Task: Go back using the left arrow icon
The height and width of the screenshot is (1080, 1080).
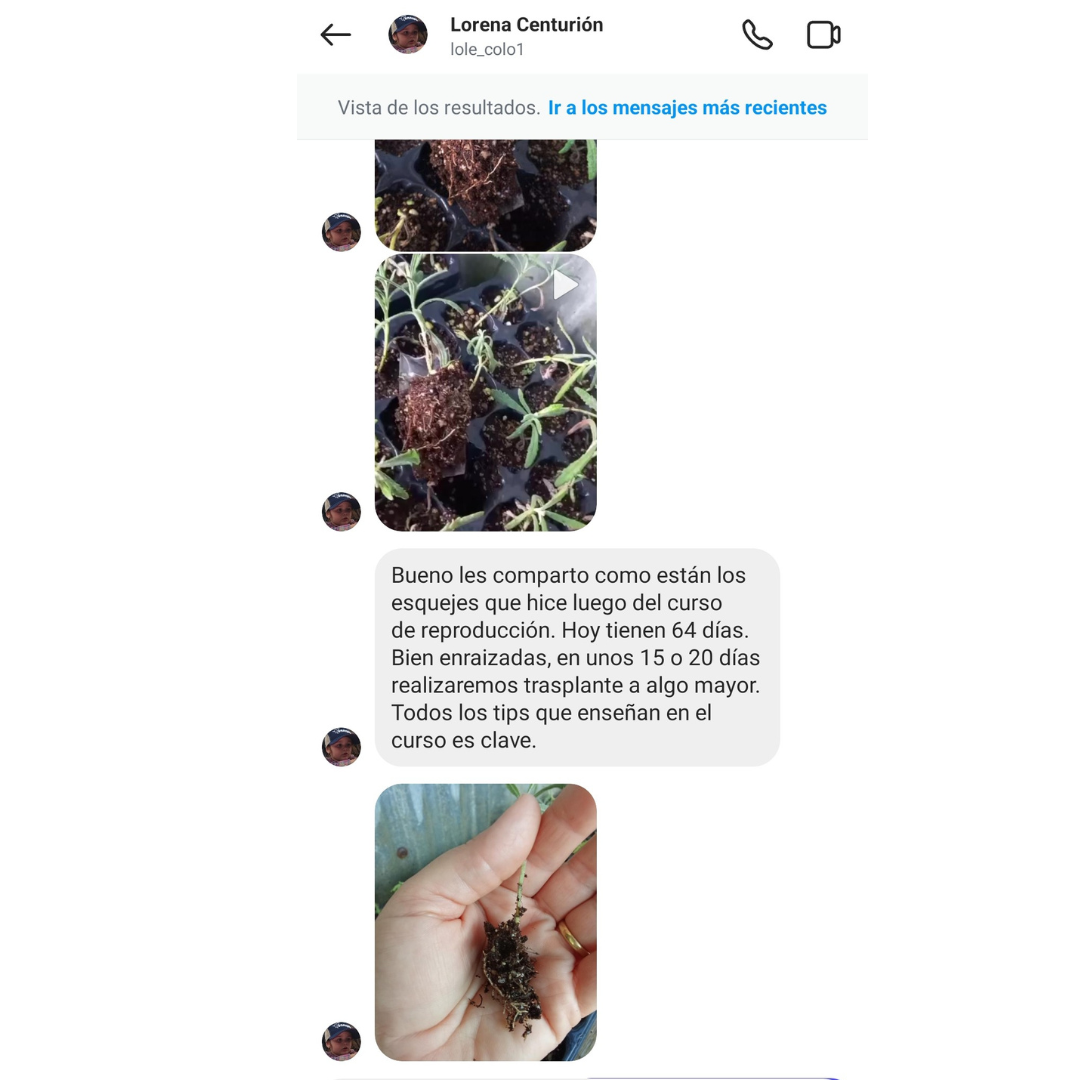Action: [x=335, y=34]
